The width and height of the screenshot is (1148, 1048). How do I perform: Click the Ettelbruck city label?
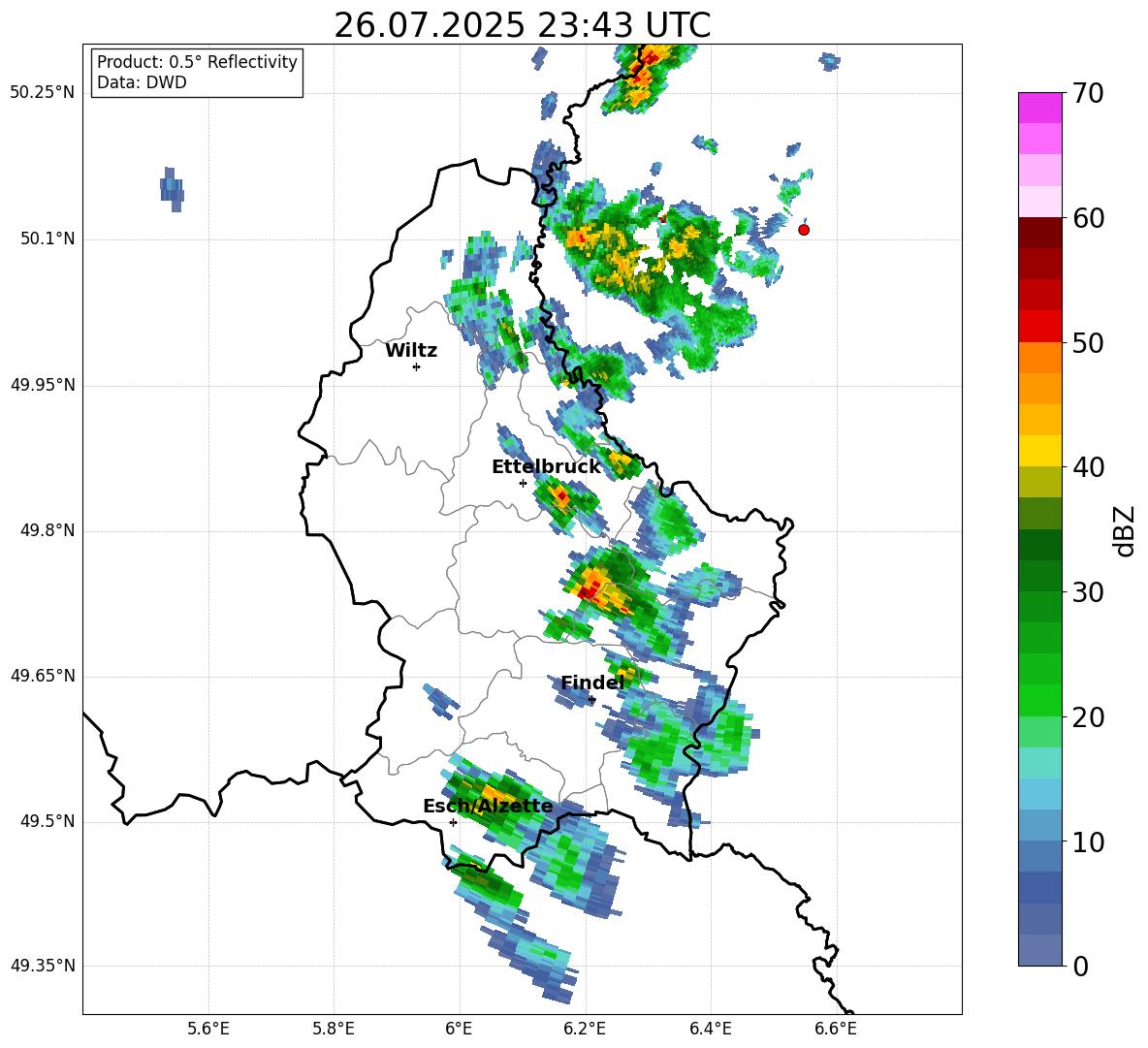point(546,467)
